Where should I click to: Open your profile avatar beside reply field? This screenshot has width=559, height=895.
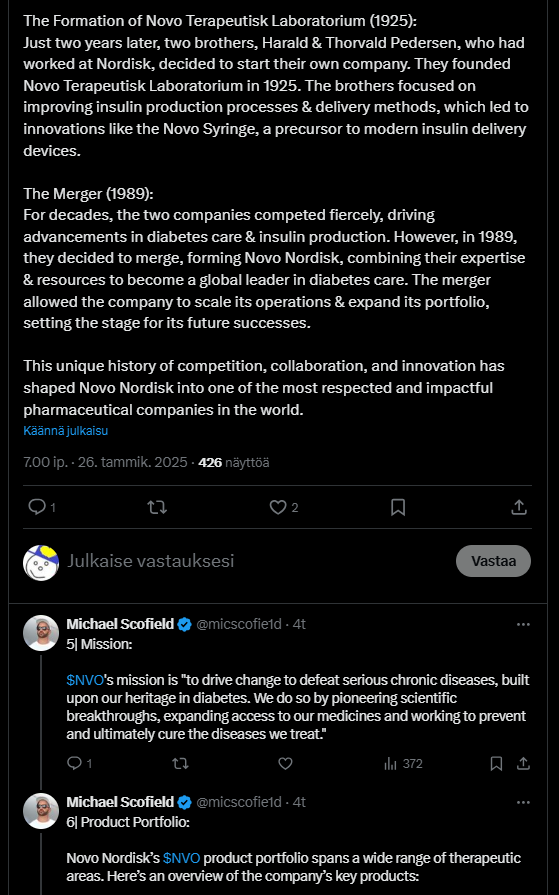point(41,562)
